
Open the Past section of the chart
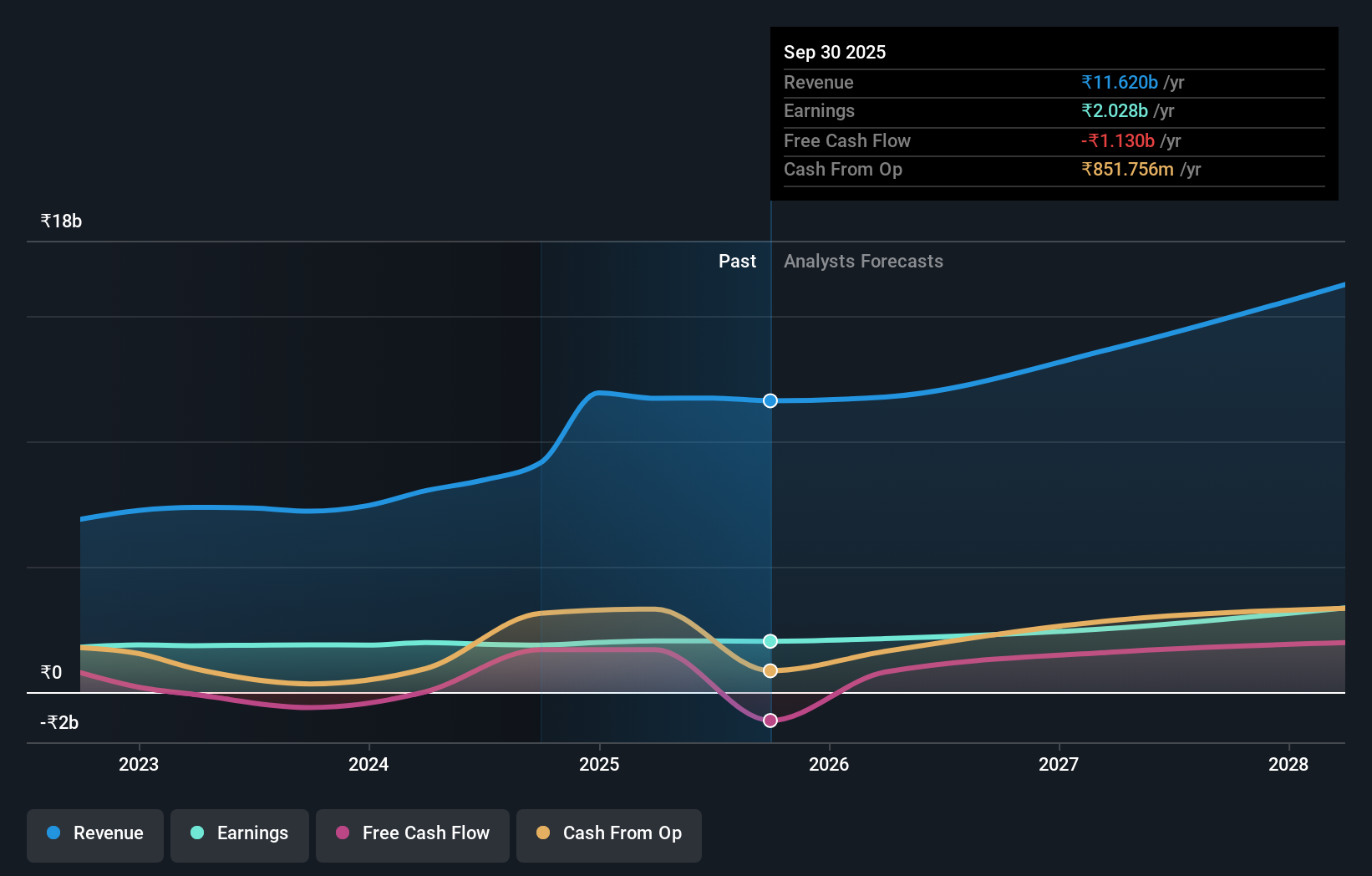(x=737, y=261)
